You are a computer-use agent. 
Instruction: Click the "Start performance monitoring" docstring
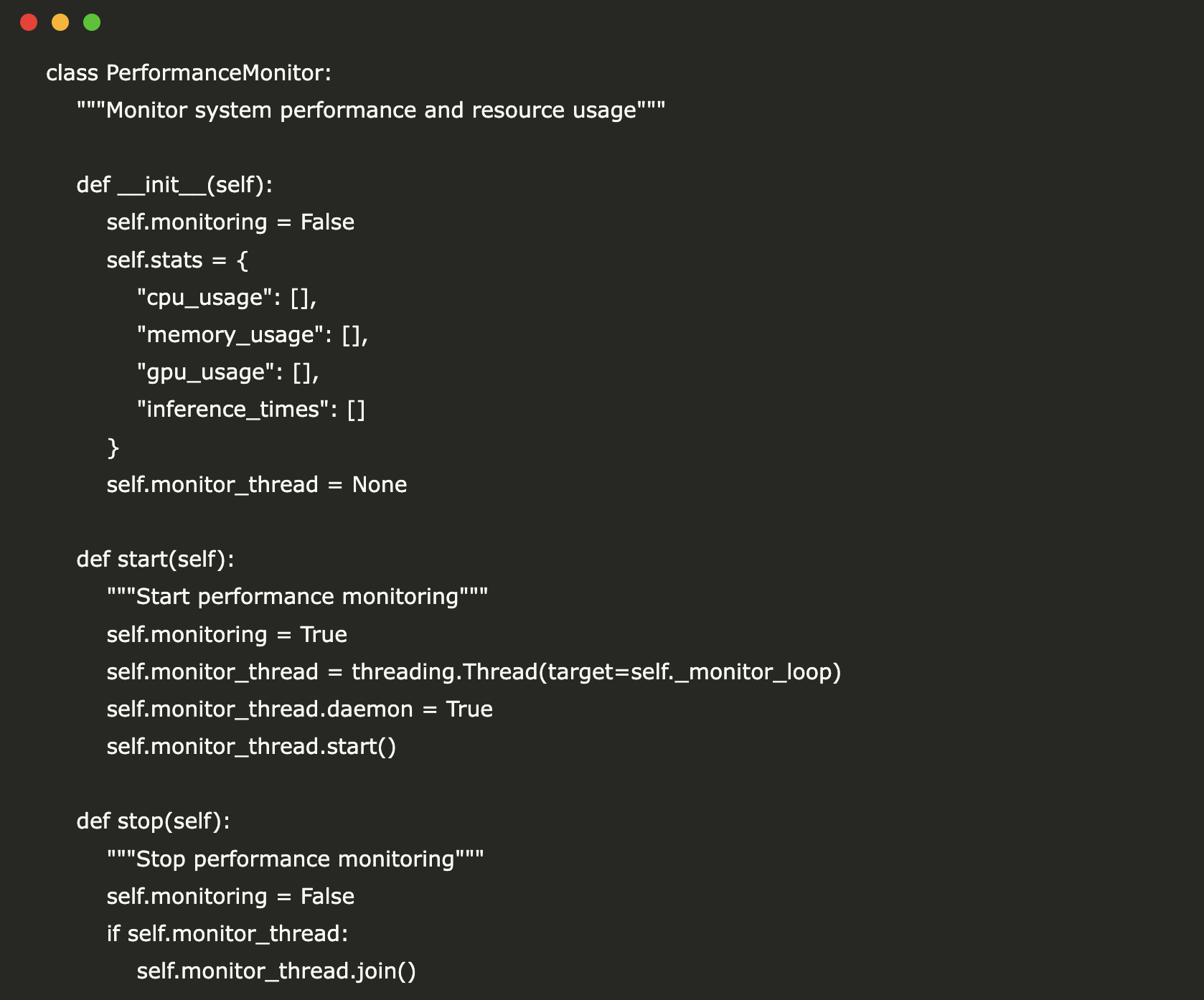(x=297, y=597)
